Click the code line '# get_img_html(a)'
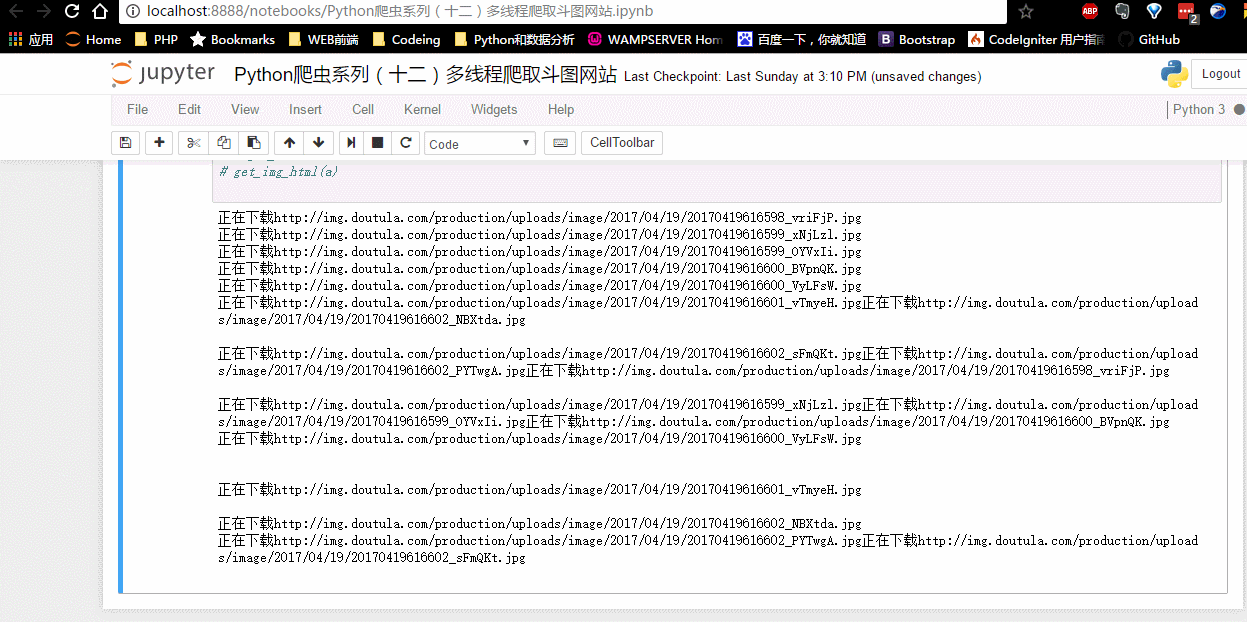 tap(279, 172)
